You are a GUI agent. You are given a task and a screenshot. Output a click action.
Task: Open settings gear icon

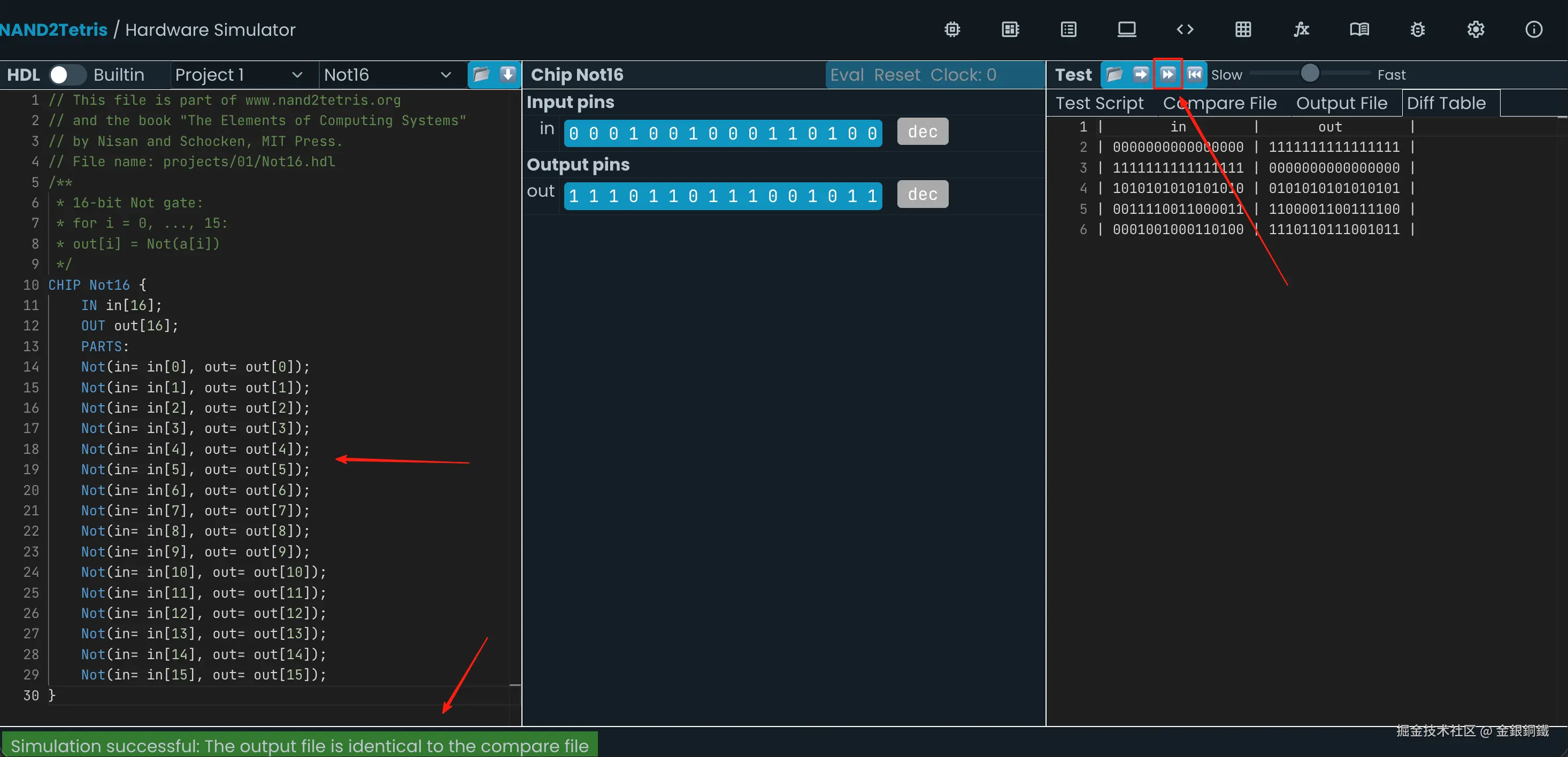click(1475, 29)
